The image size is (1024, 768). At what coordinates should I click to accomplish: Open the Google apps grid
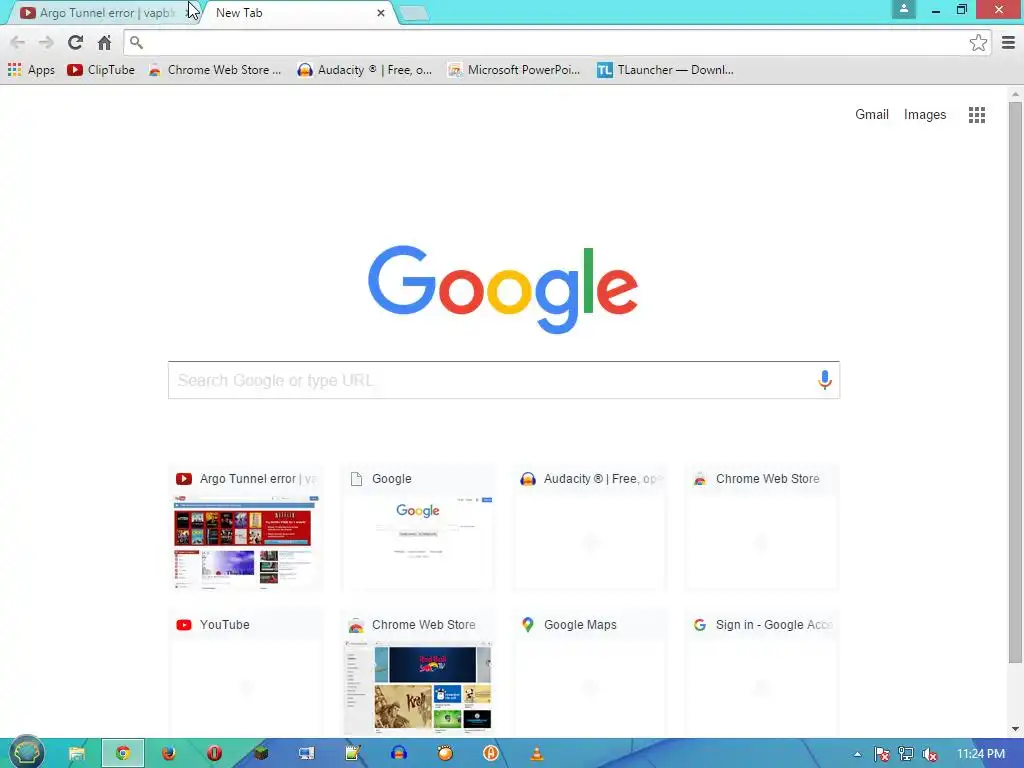click(x=976, y=115)
